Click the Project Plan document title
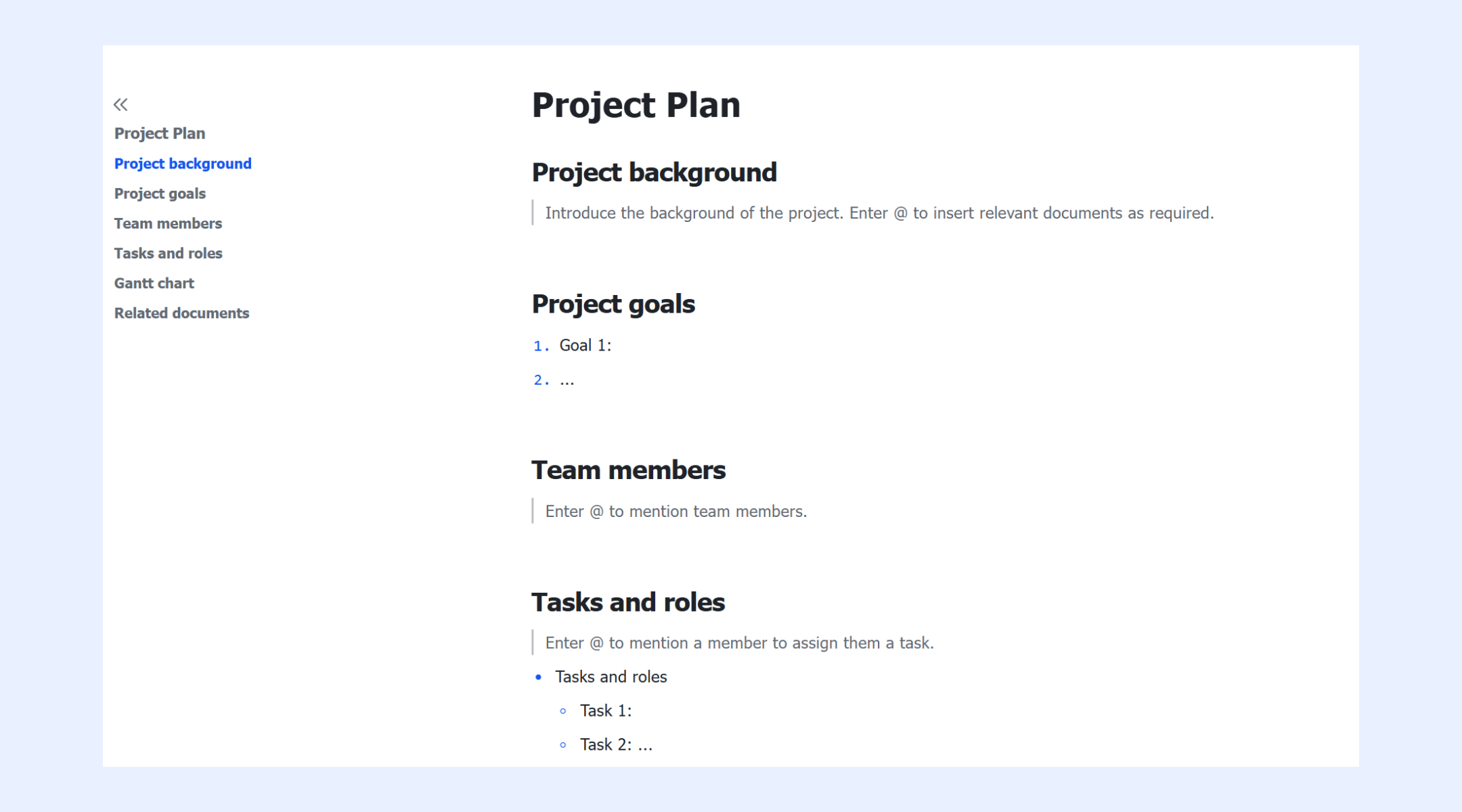The image size is (1462, 812). tap(636, 105)
